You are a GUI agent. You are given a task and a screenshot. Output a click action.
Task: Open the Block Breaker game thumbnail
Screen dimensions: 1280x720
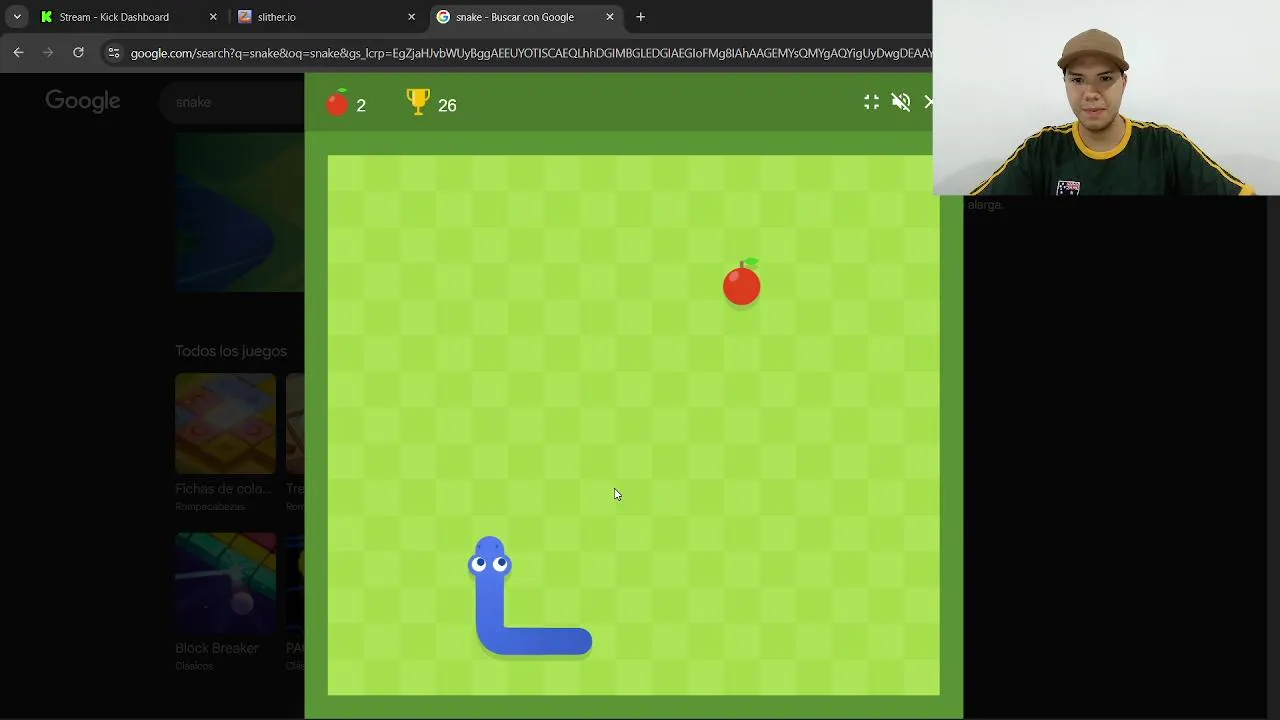click(x=225, y=583)
